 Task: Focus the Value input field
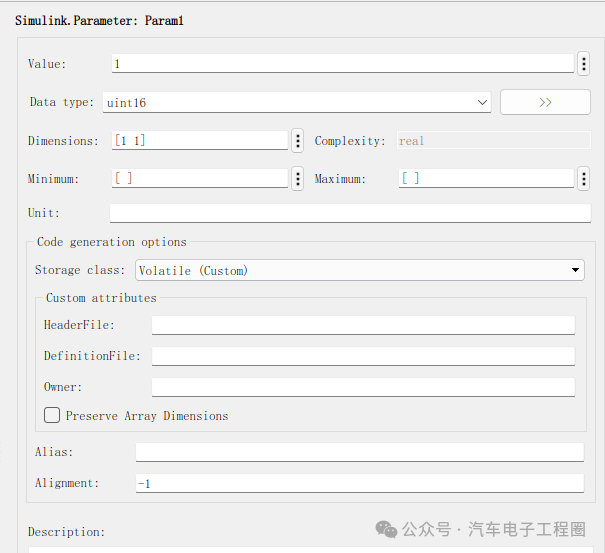(343, 64)
